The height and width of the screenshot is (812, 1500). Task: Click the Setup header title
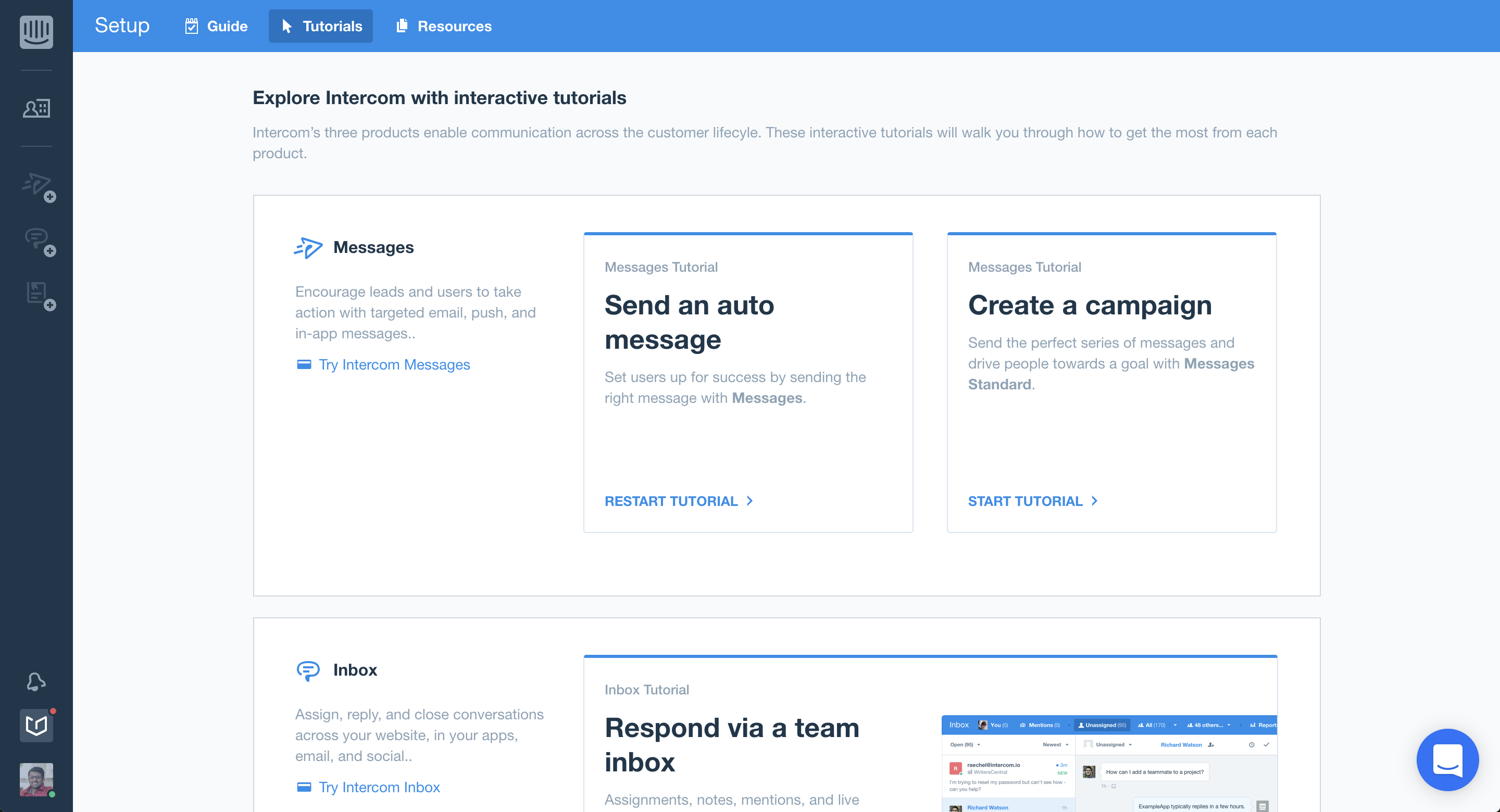[122, 26]
